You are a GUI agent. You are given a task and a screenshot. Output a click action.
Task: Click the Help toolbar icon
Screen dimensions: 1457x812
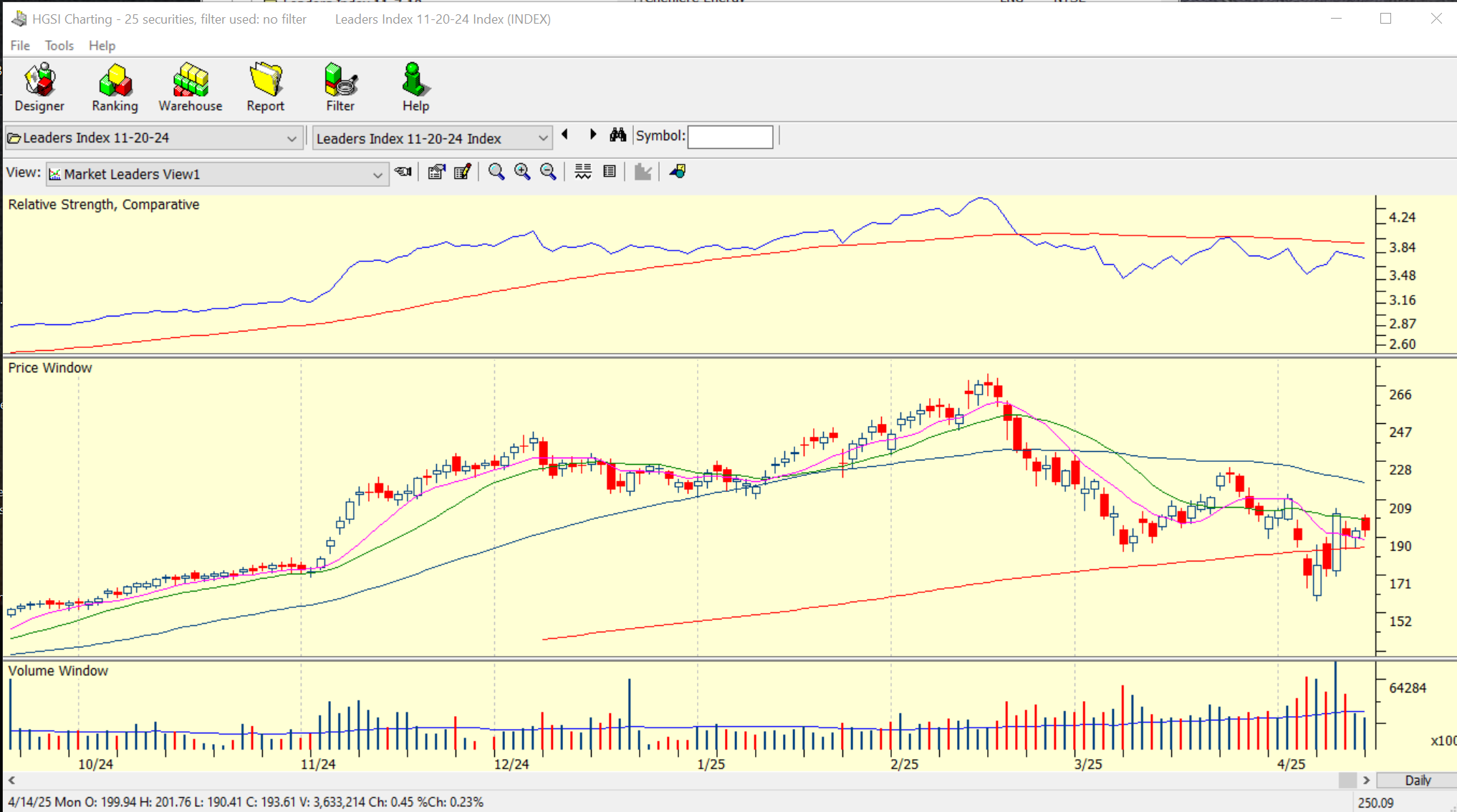click(x=415, y=87)
